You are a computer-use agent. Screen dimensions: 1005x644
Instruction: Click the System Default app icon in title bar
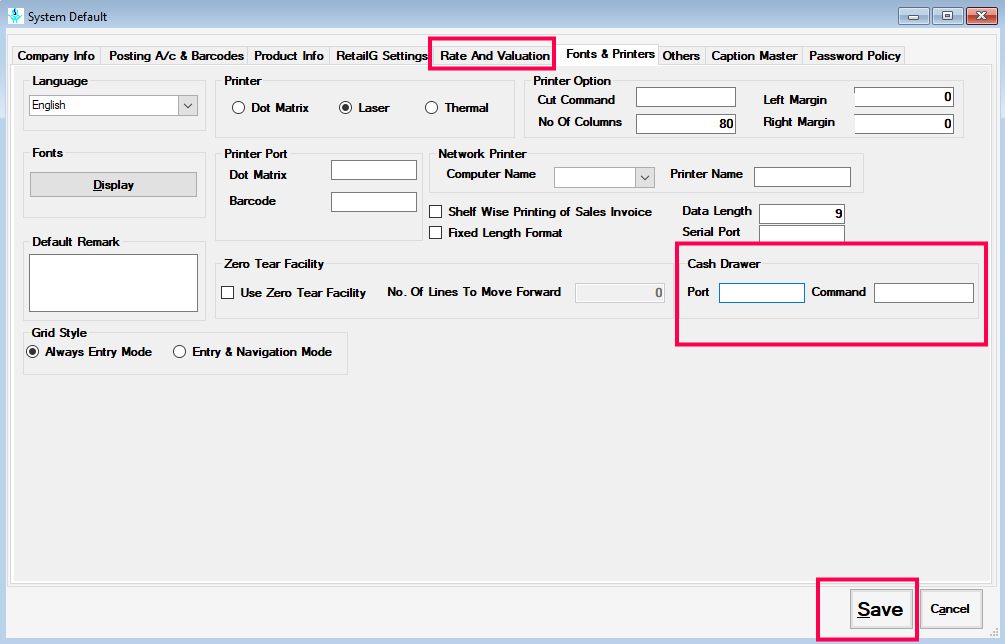[x=15, y=16]
